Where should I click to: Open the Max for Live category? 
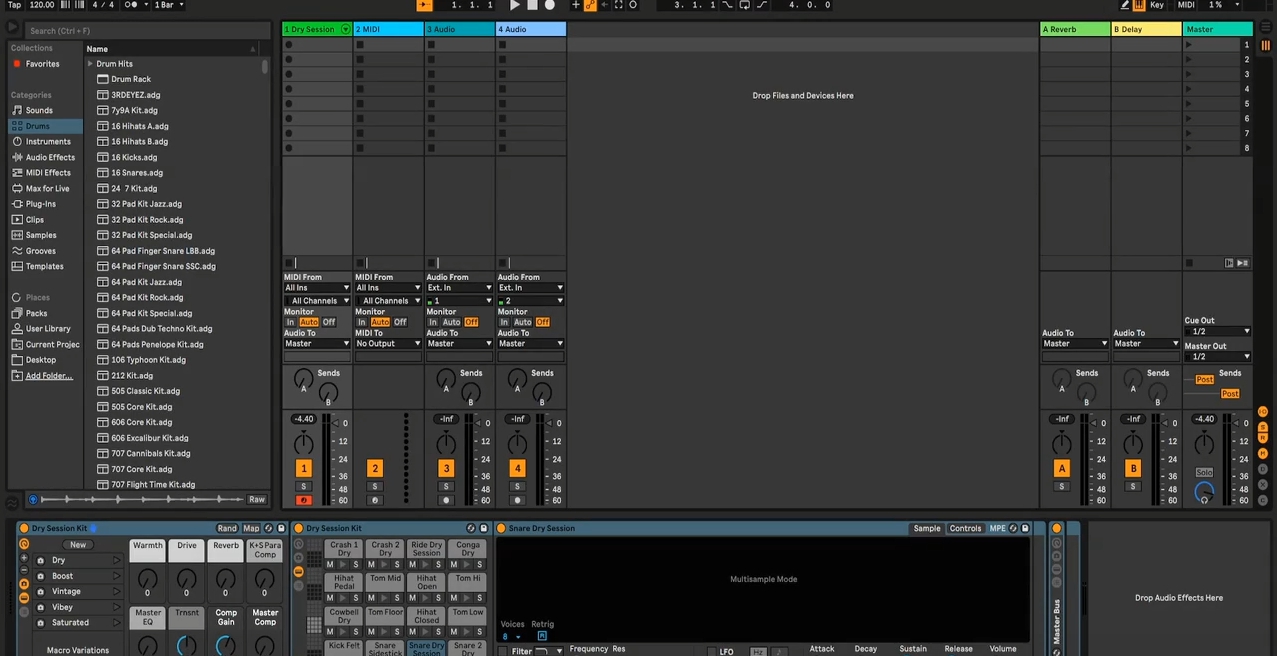pyautogui.click(x=47, y=189)
